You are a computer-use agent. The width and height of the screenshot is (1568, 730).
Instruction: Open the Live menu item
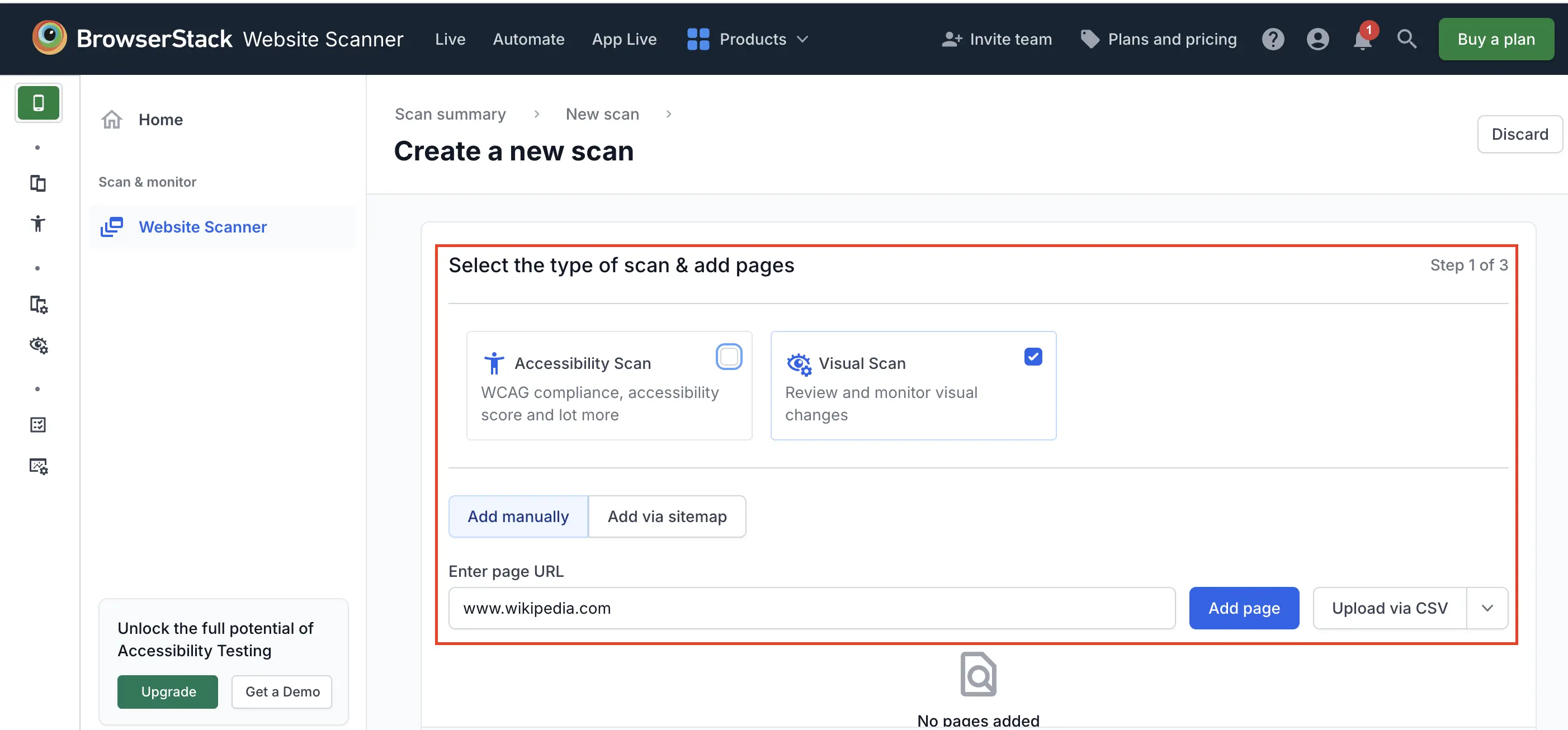pos(450,39)
